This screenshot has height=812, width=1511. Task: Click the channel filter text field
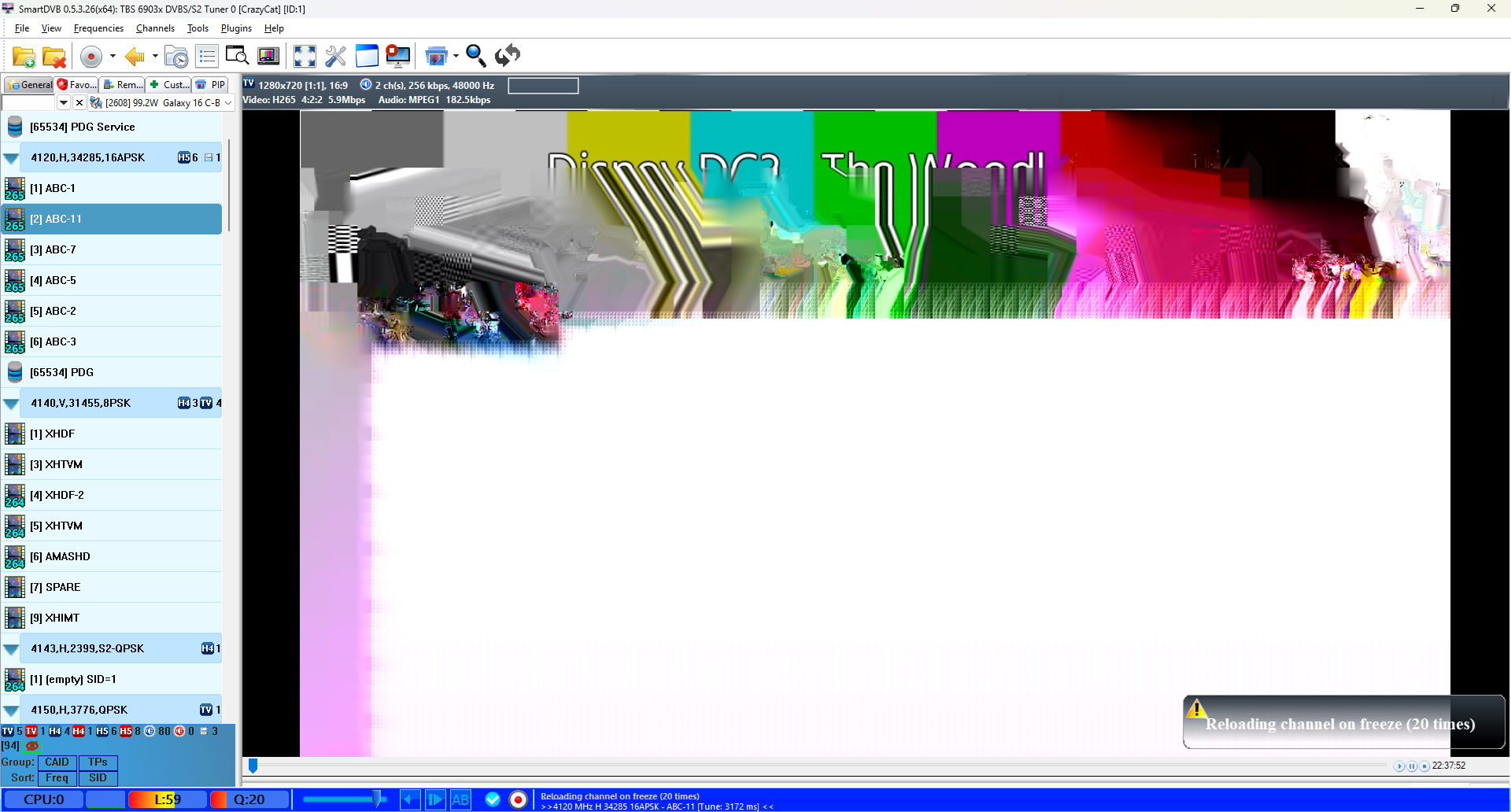point(29,103)
